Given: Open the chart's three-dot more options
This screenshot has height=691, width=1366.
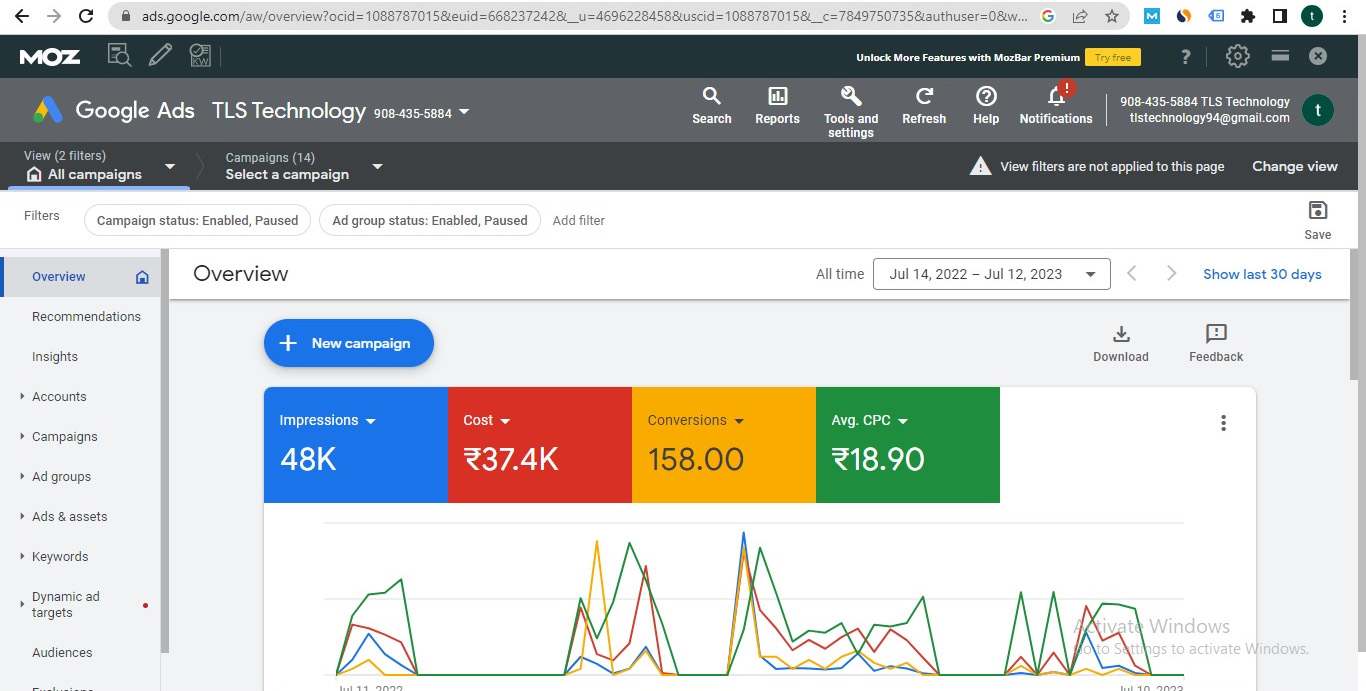Looking at the screenshot, I should [x=1223, y=423].
